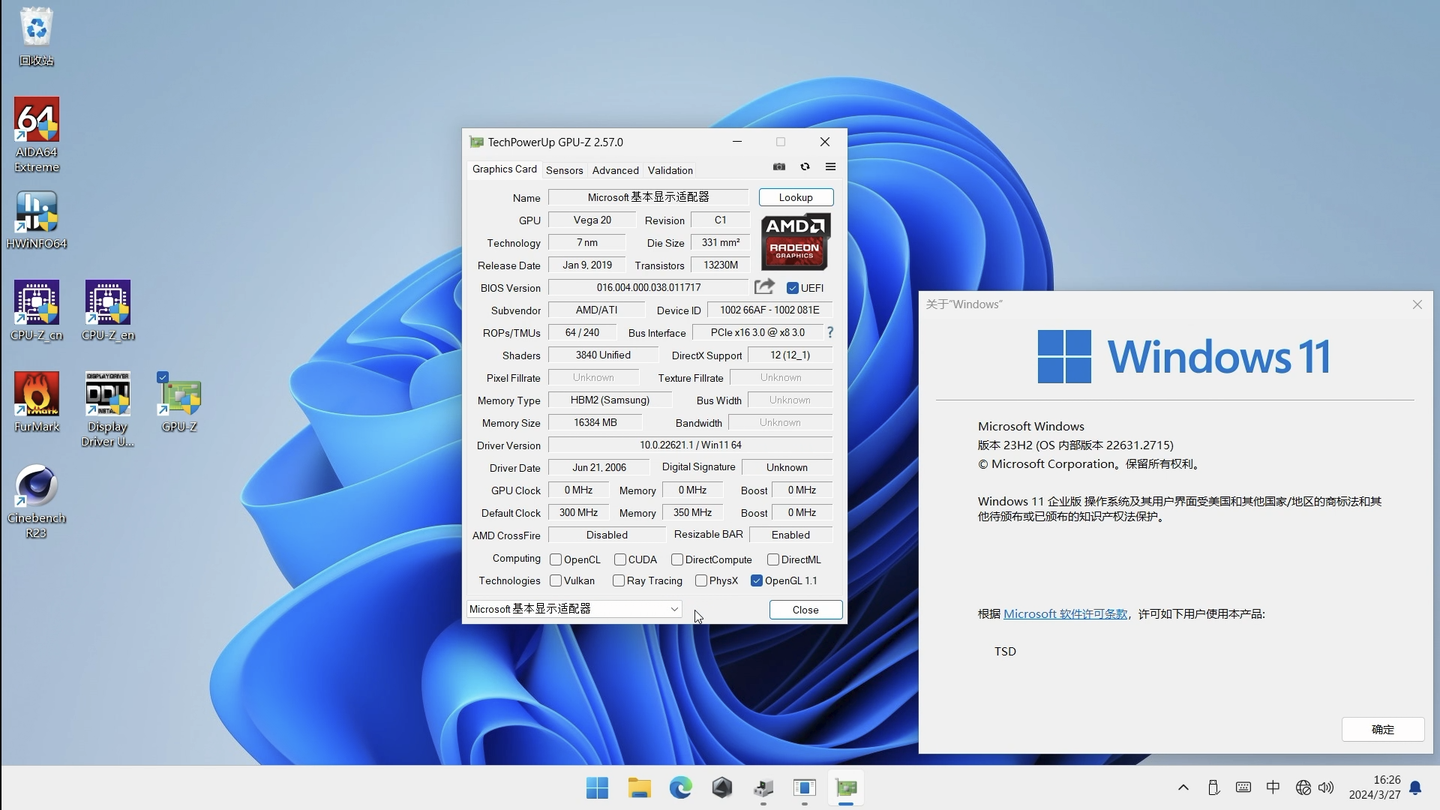Select the FurMark desktop shortcut

[37, 402]
